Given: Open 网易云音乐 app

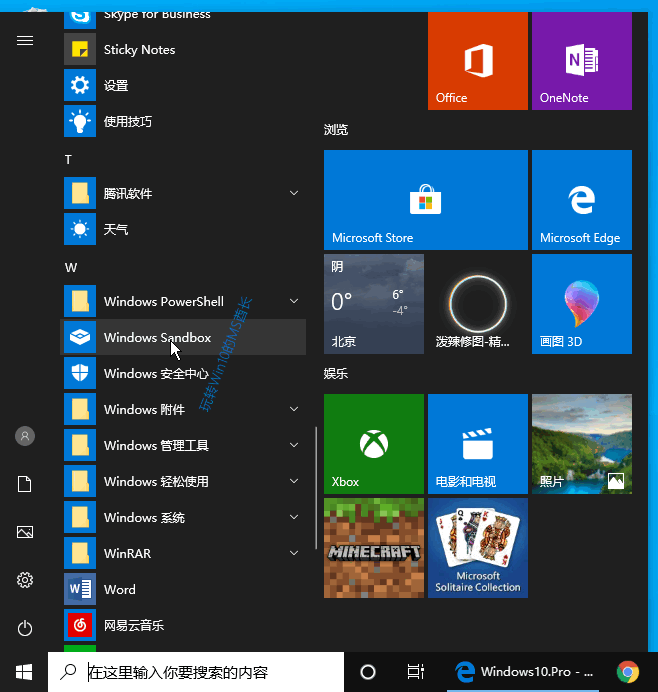Looking at the screenshot, I should [x=183, y=625].
